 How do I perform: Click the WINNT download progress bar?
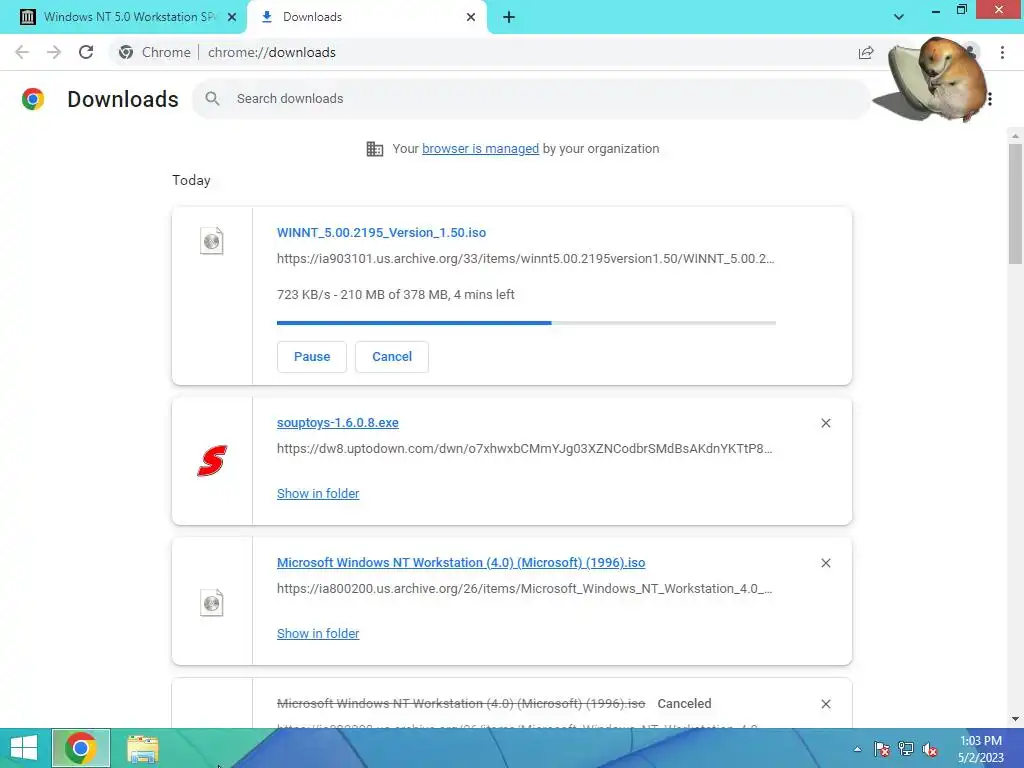(526, 323)
